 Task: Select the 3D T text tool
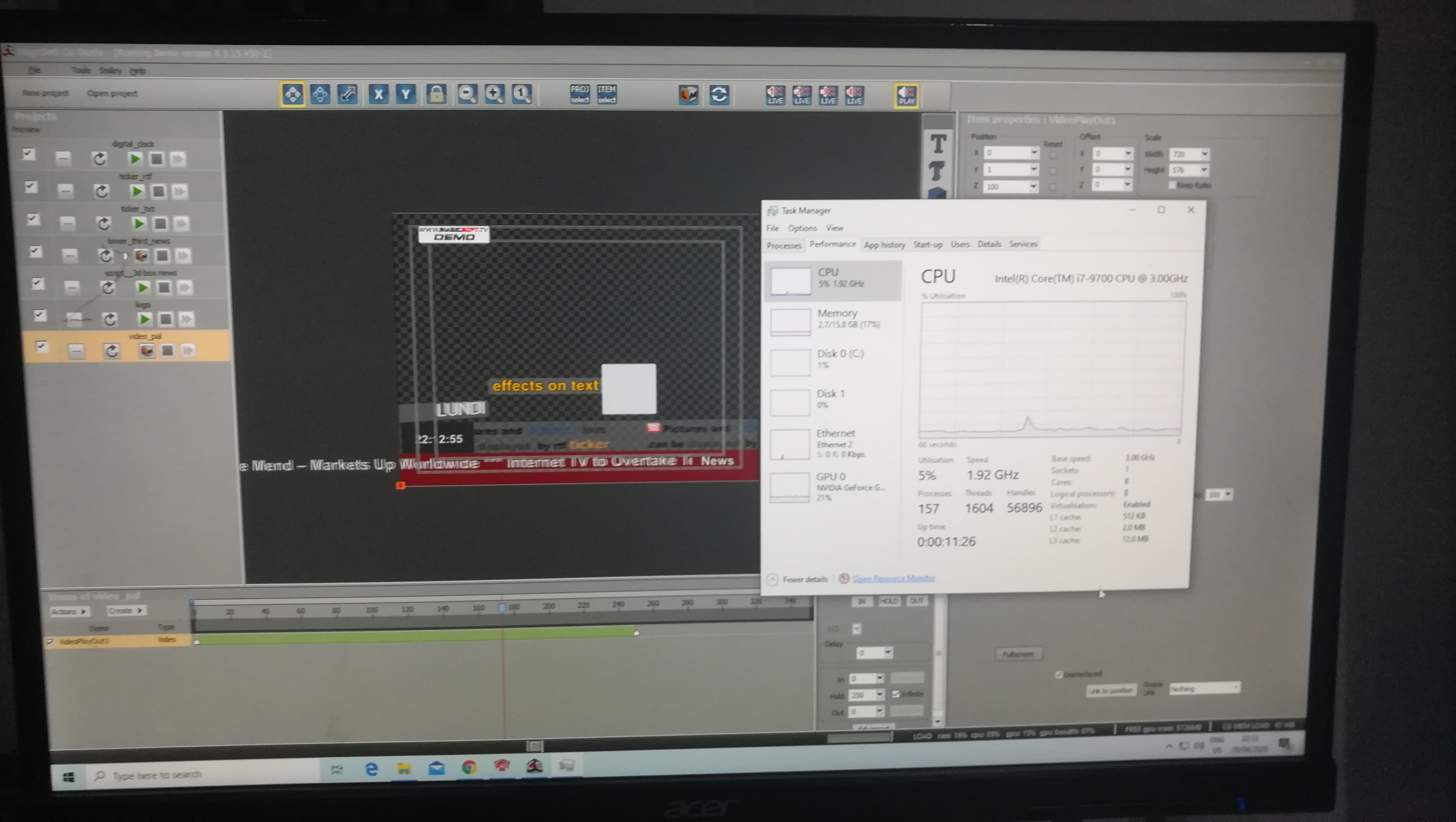click(936, 170)
